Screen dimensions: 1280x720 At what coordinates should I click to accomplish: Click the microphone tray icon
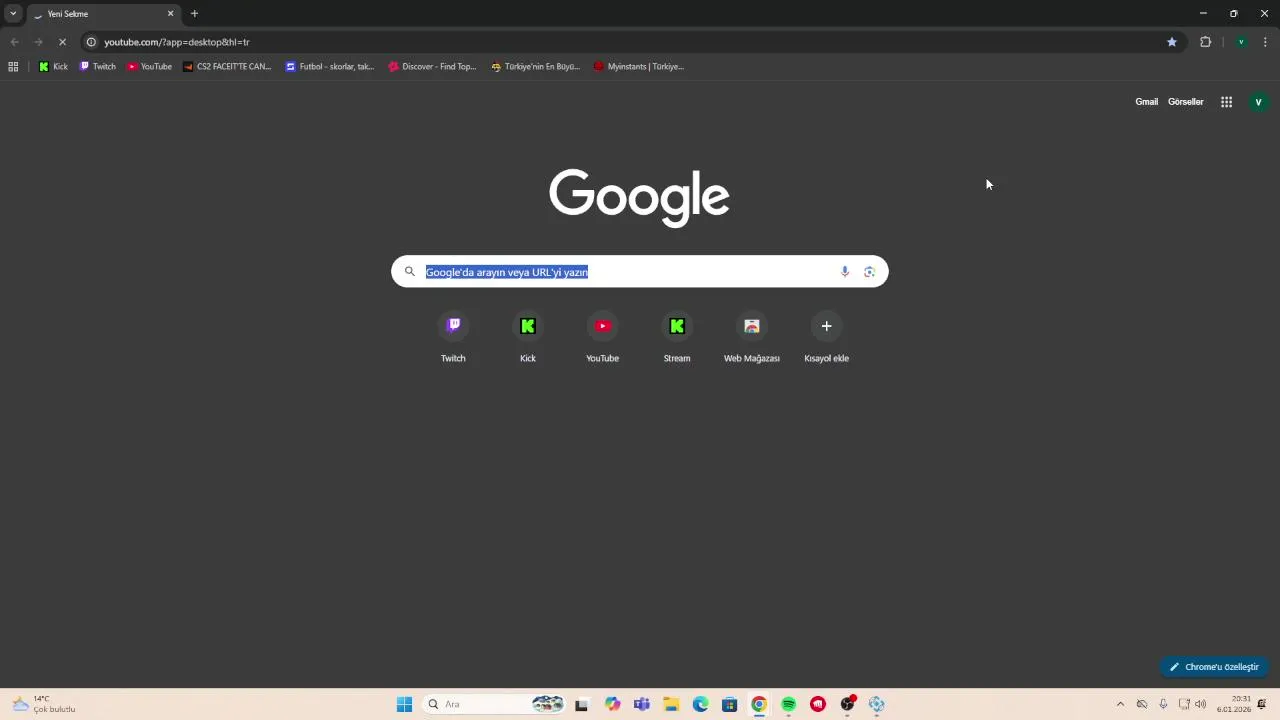point(1163,704)
